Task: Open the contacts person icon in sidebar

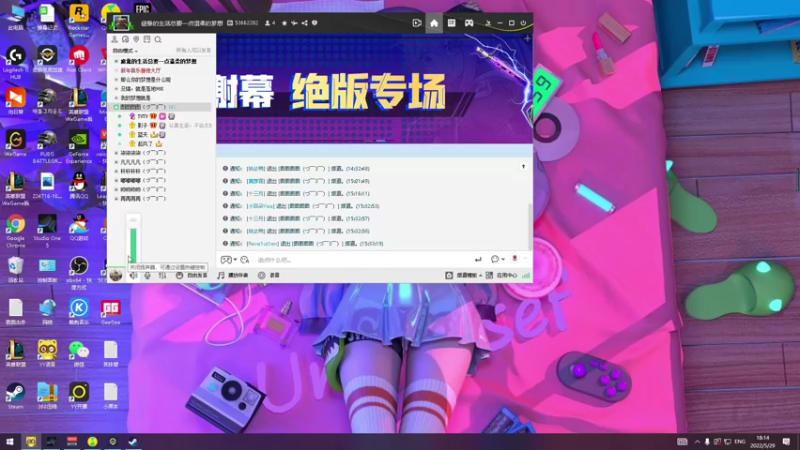Action: pos(115,39)
